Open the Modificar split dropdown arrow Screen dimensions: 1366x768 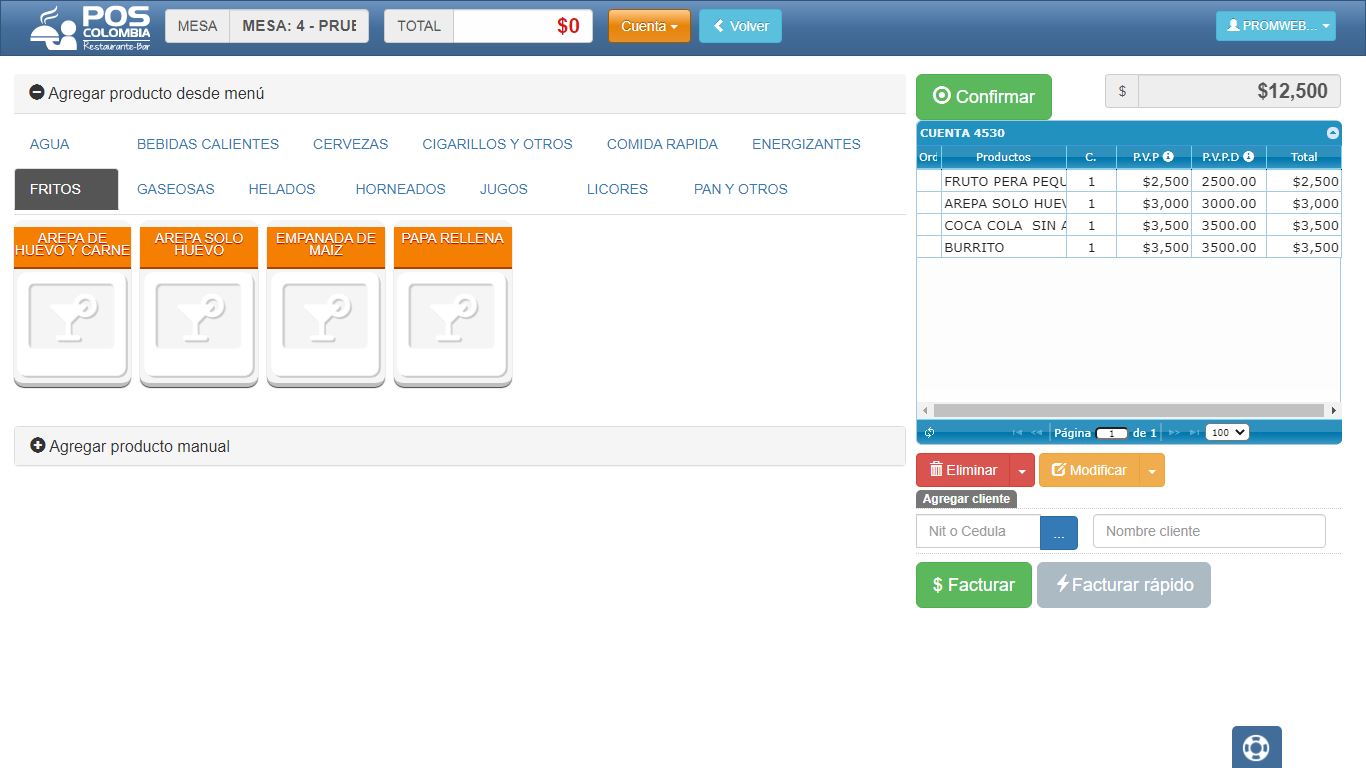coord(1152,470)
